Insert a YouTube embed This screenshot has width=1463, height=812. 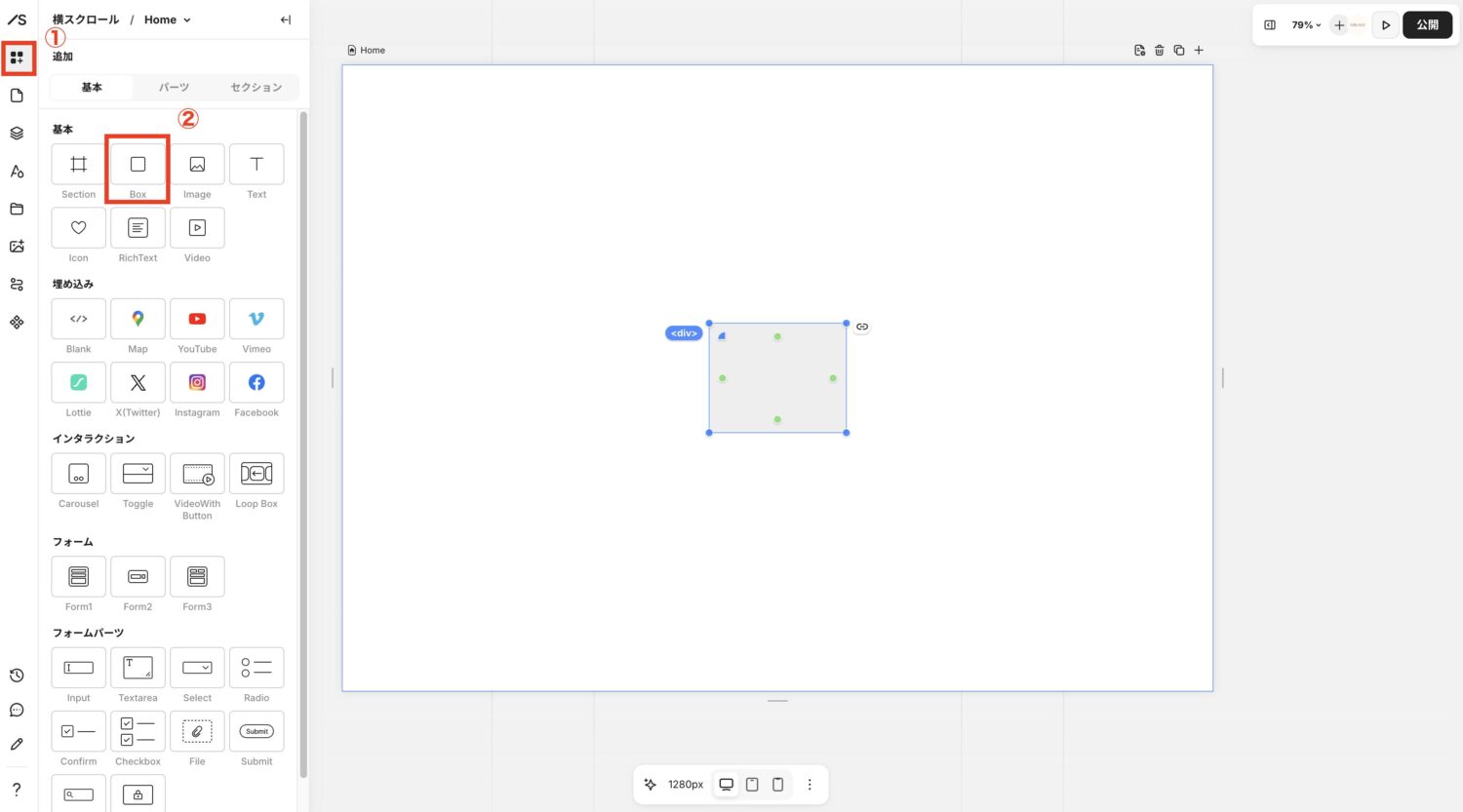point(197,320)
